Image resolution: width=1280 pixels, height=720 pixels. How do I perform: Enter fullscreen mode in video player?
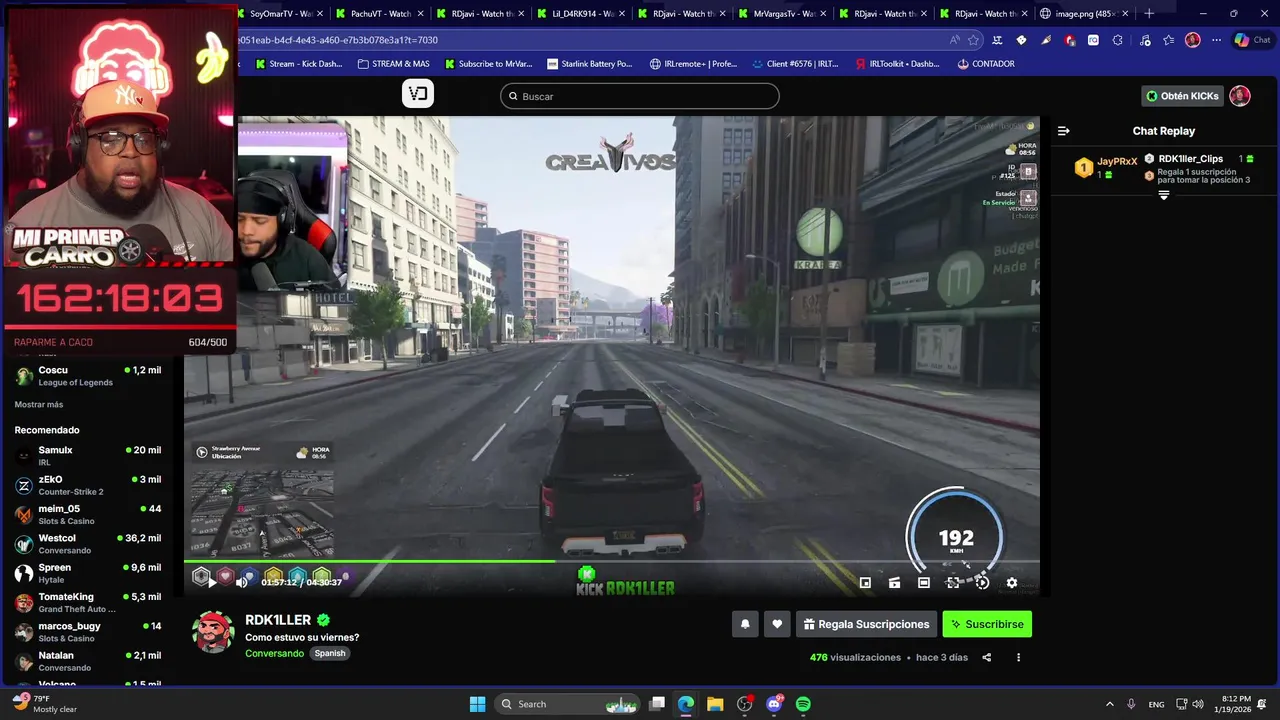pos(953,582)
